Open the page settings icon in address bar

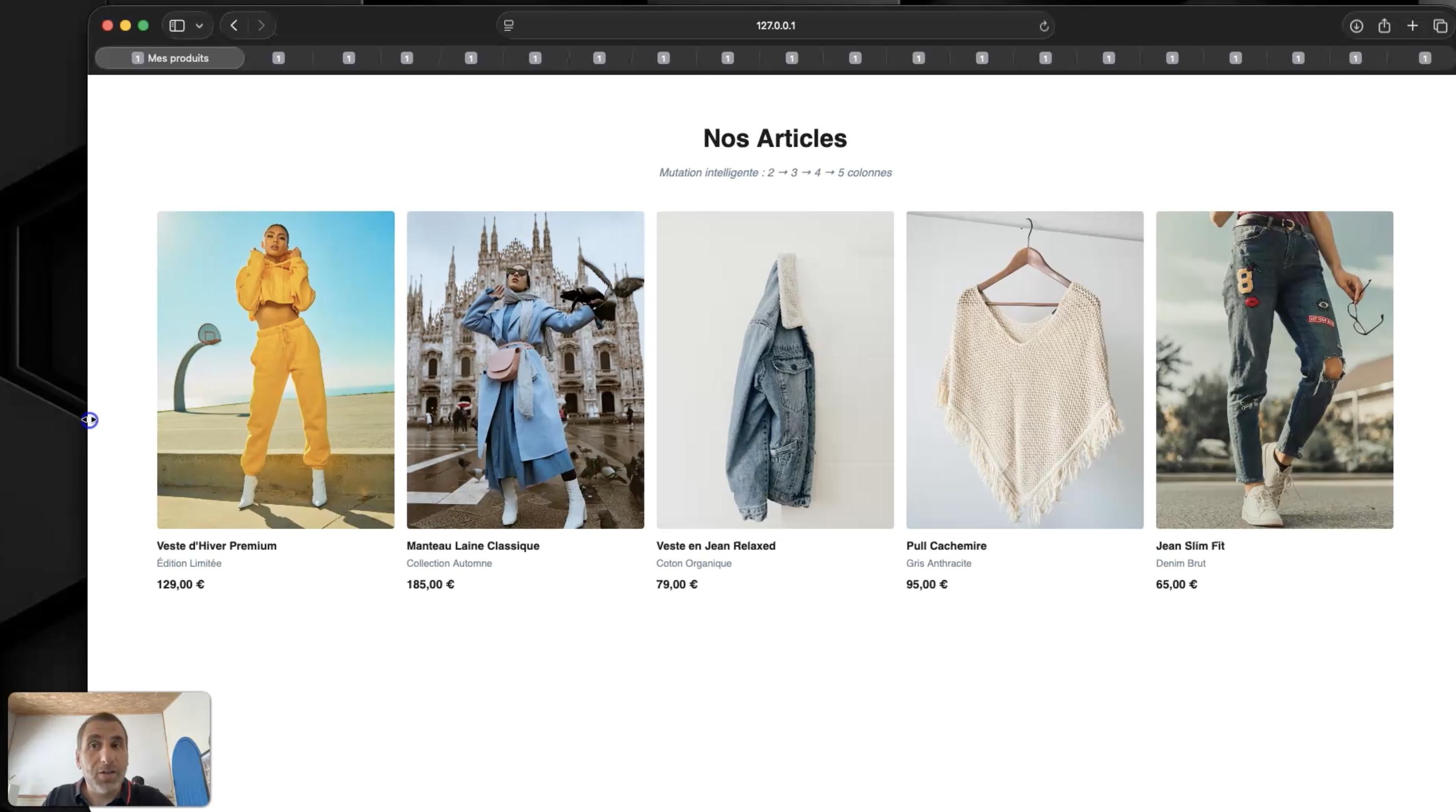[x=509, y=26]
